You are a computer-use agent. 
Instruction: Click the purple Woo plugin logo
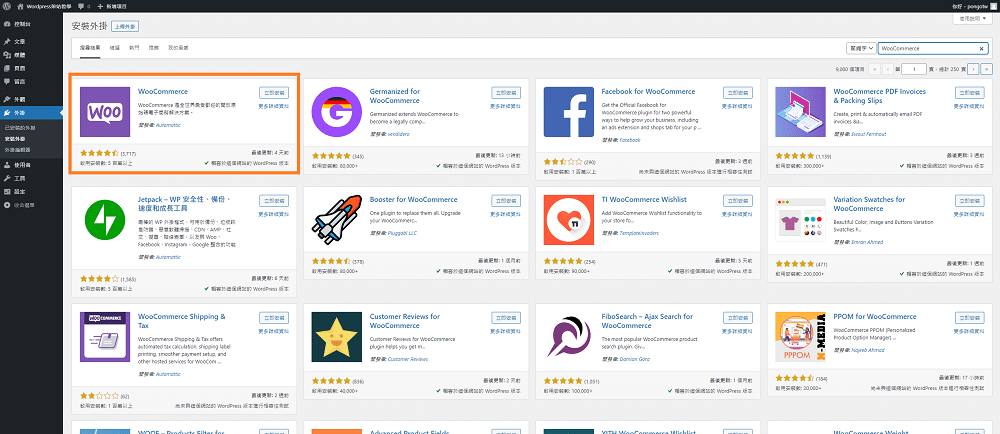pyautogui.click(x=105, y=112)
